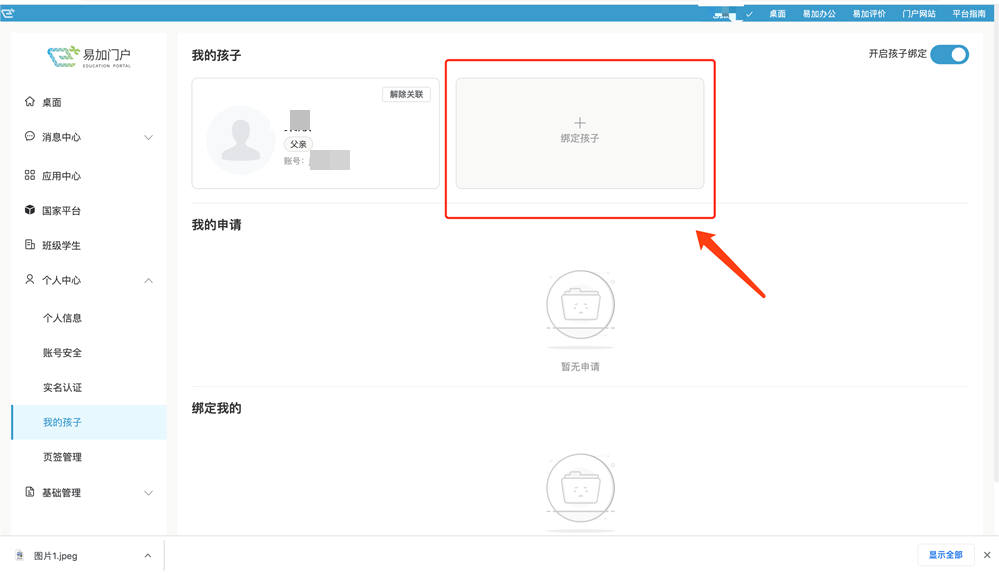This screenshot has width=999, height=573.
Task: Click the 班级学生 sidebar icon
Action: (29, 245)
